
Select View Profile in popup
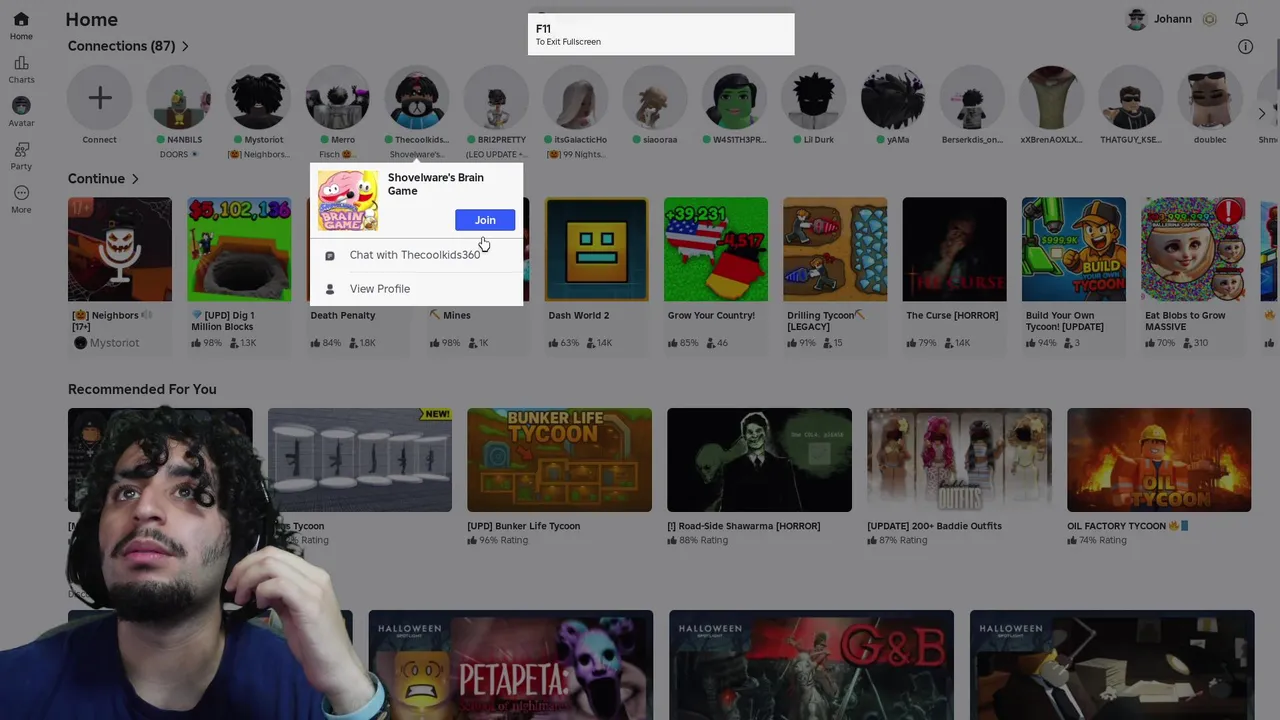416,289
